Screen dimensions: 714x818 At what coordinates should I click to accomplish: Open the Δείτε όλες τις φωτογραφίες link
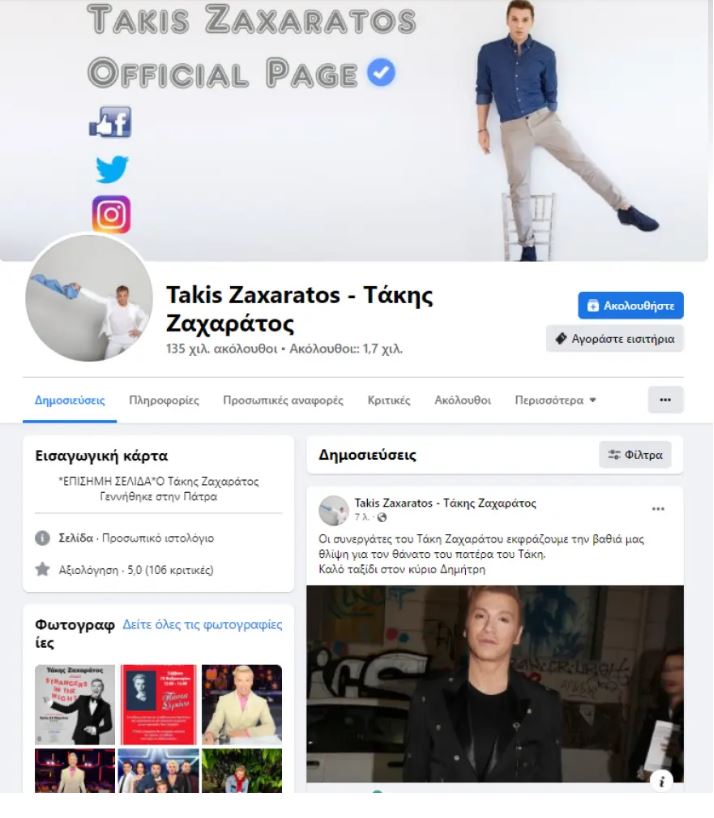click(x=202, y=624)
